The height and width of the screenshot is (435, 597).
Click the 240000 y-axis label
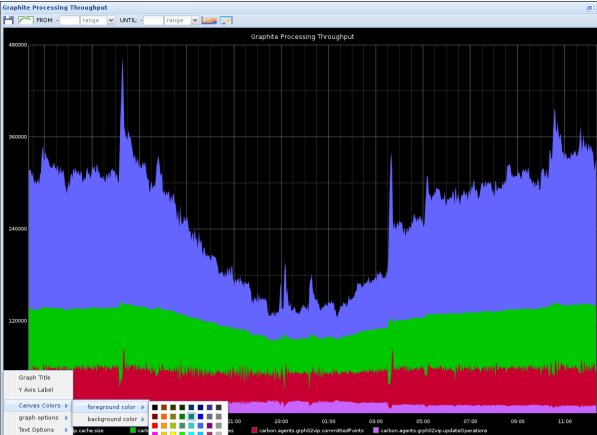[x=18, y=229]
